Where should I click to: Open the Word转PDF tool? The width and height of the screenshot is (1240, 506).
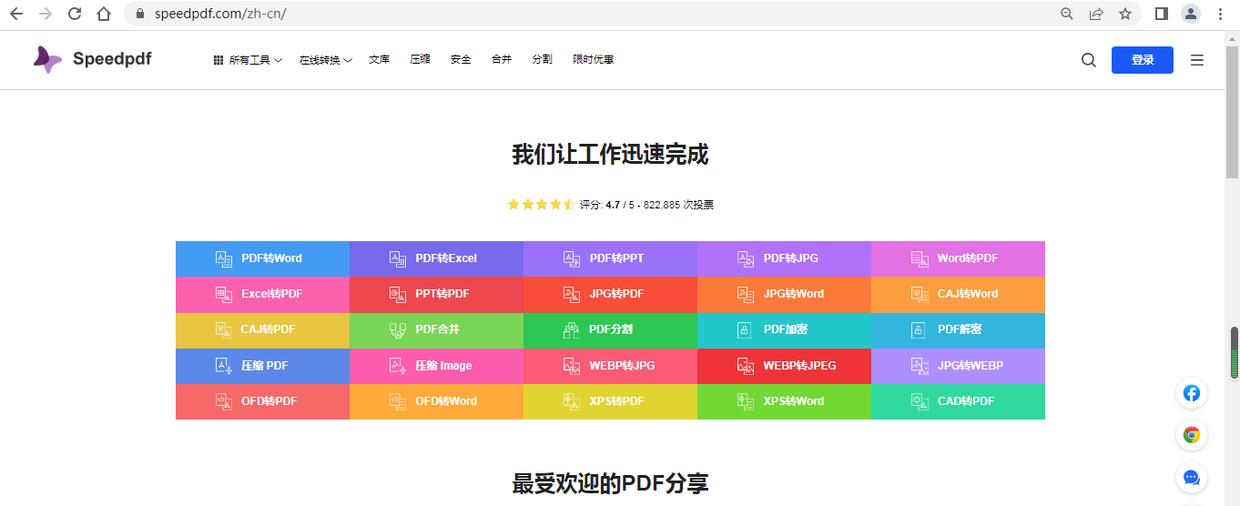pos(958,258)
